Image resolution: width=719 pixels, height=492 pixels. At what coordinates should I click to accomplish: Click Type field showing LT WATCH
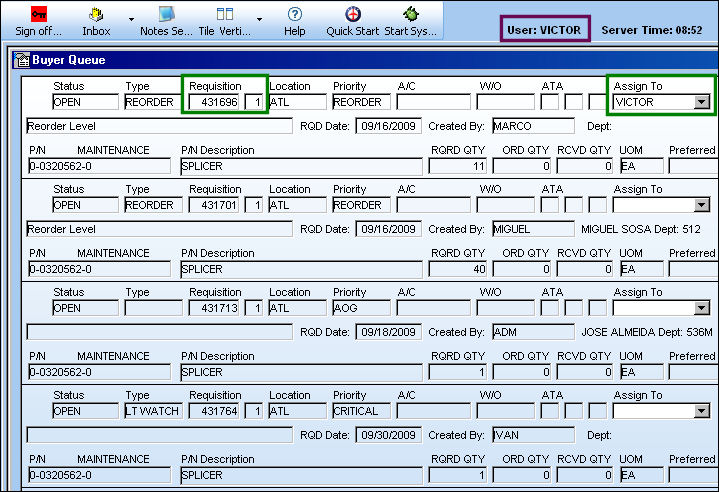pos(153,411)
